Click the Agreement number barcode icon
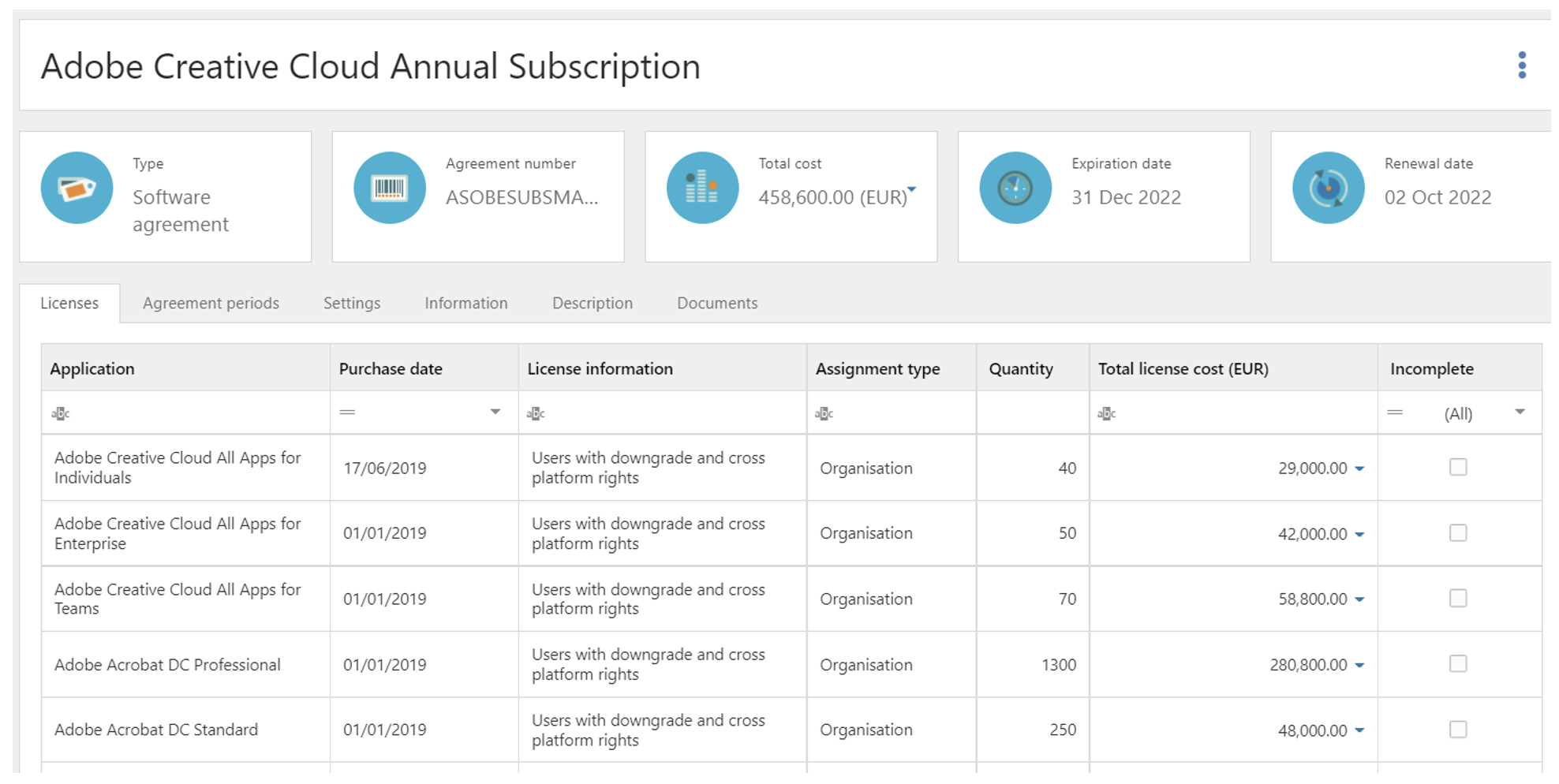Viewport: 1559px width, 784px height. pos(390,188)
